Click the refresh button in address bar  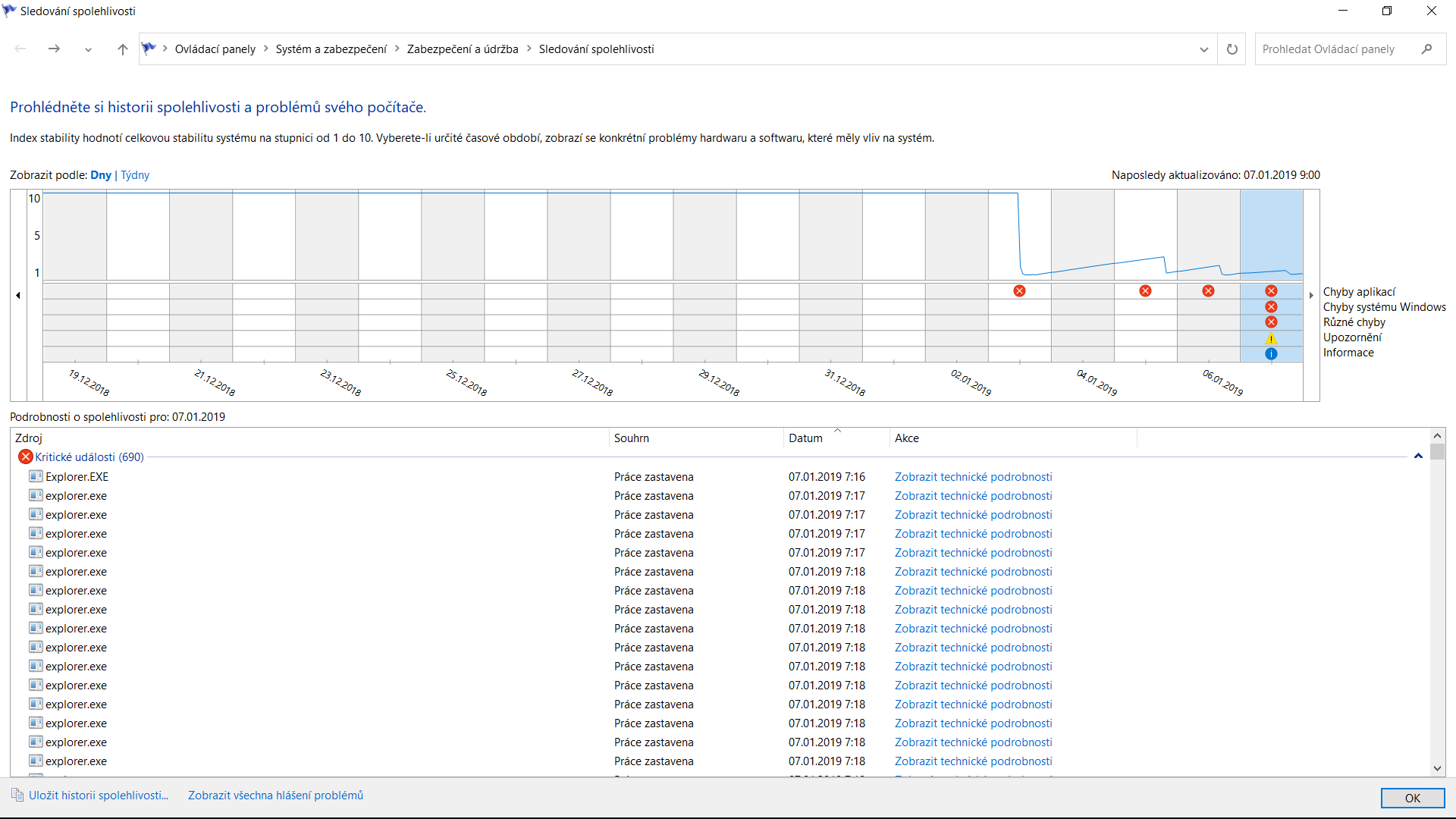tap(1232, 49)
